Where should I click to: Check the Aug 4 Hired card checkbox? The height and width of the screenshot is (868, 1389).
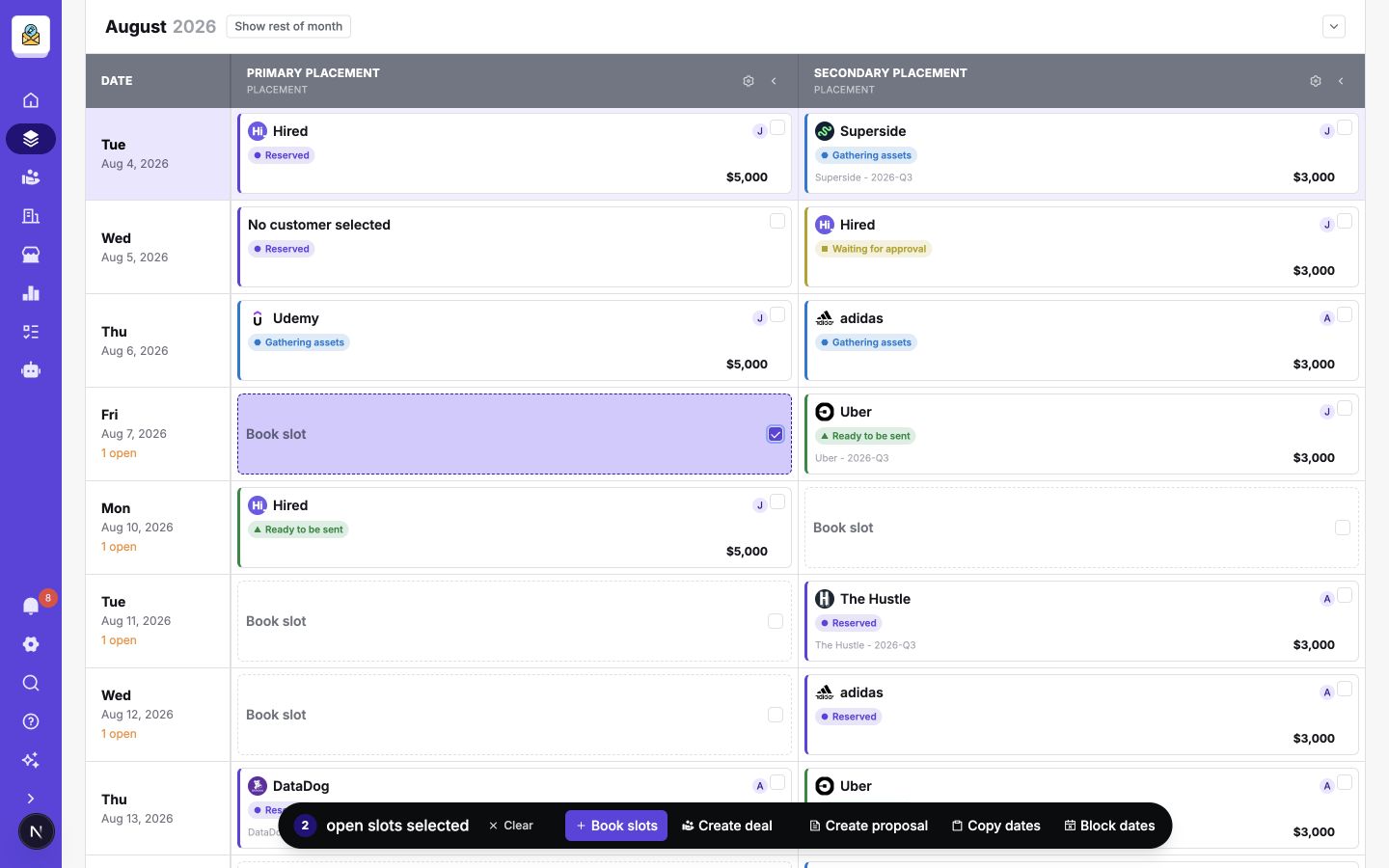click(777, 127)
